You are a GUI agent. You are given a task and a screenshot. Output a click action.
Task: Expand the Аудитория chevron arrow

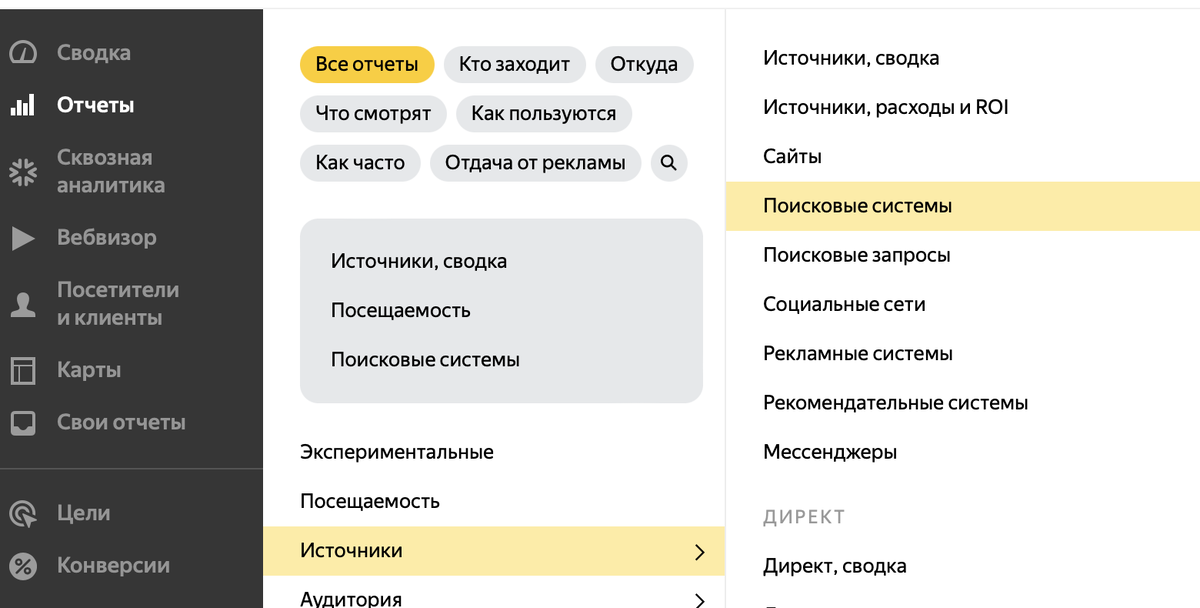pyautogui.click(x=700, y=600)
